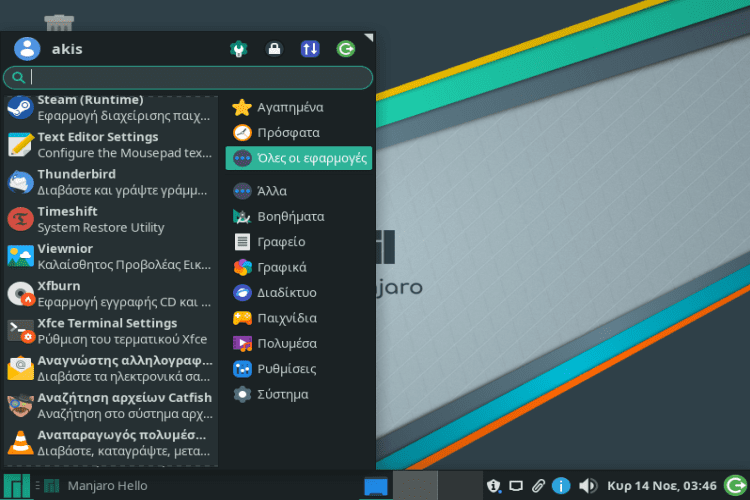Screen dimensions: 750x500
Task: Select the Γραφείο office category
Action: pos(299,242)
